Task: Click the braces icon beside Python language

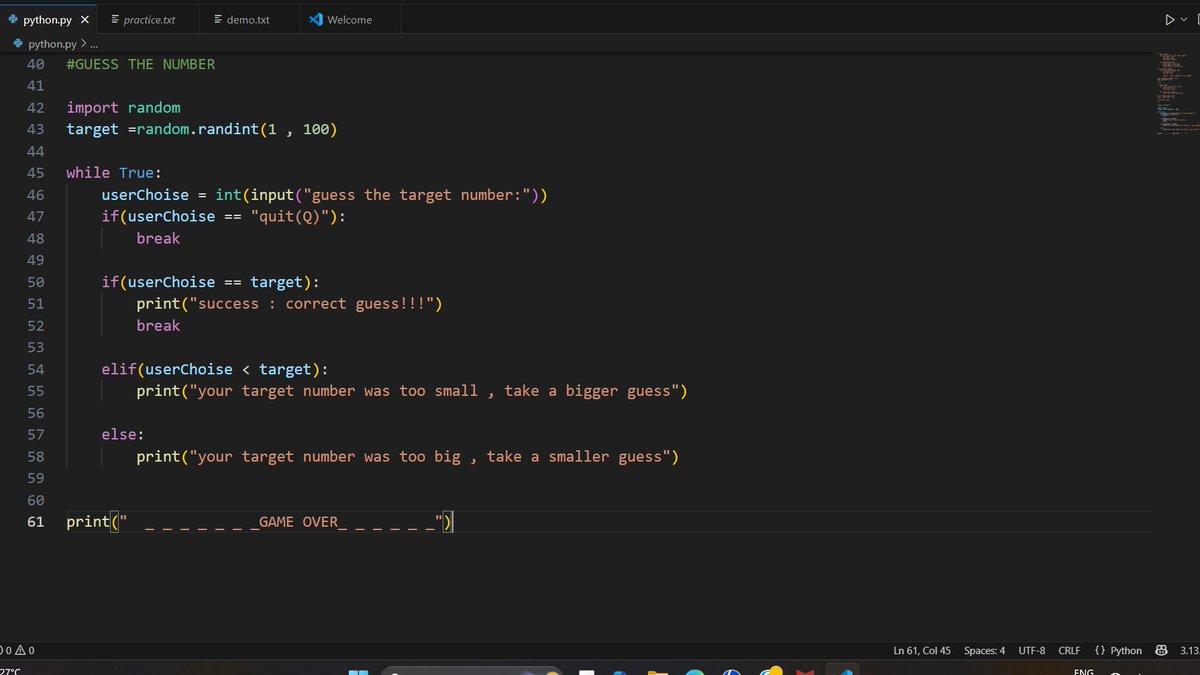Action: pos(1100,650)
